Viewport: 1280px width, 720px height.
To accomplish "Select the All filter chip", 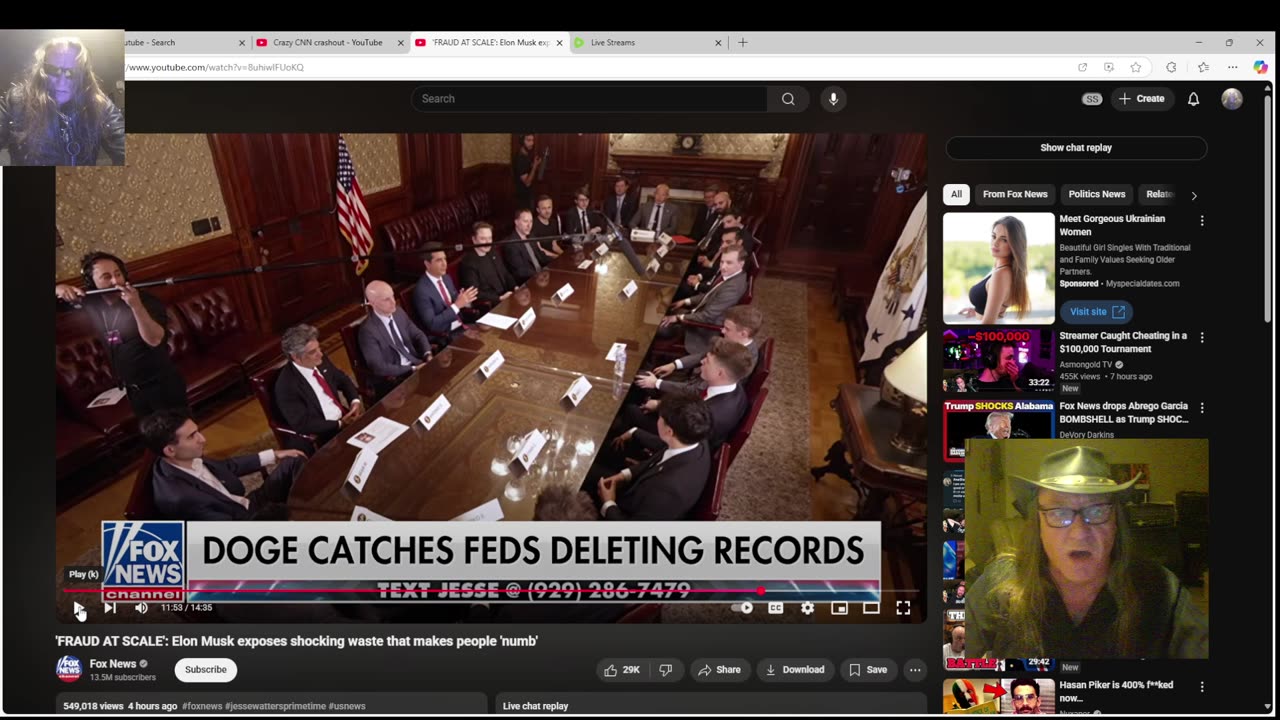I will pos(956,194).
